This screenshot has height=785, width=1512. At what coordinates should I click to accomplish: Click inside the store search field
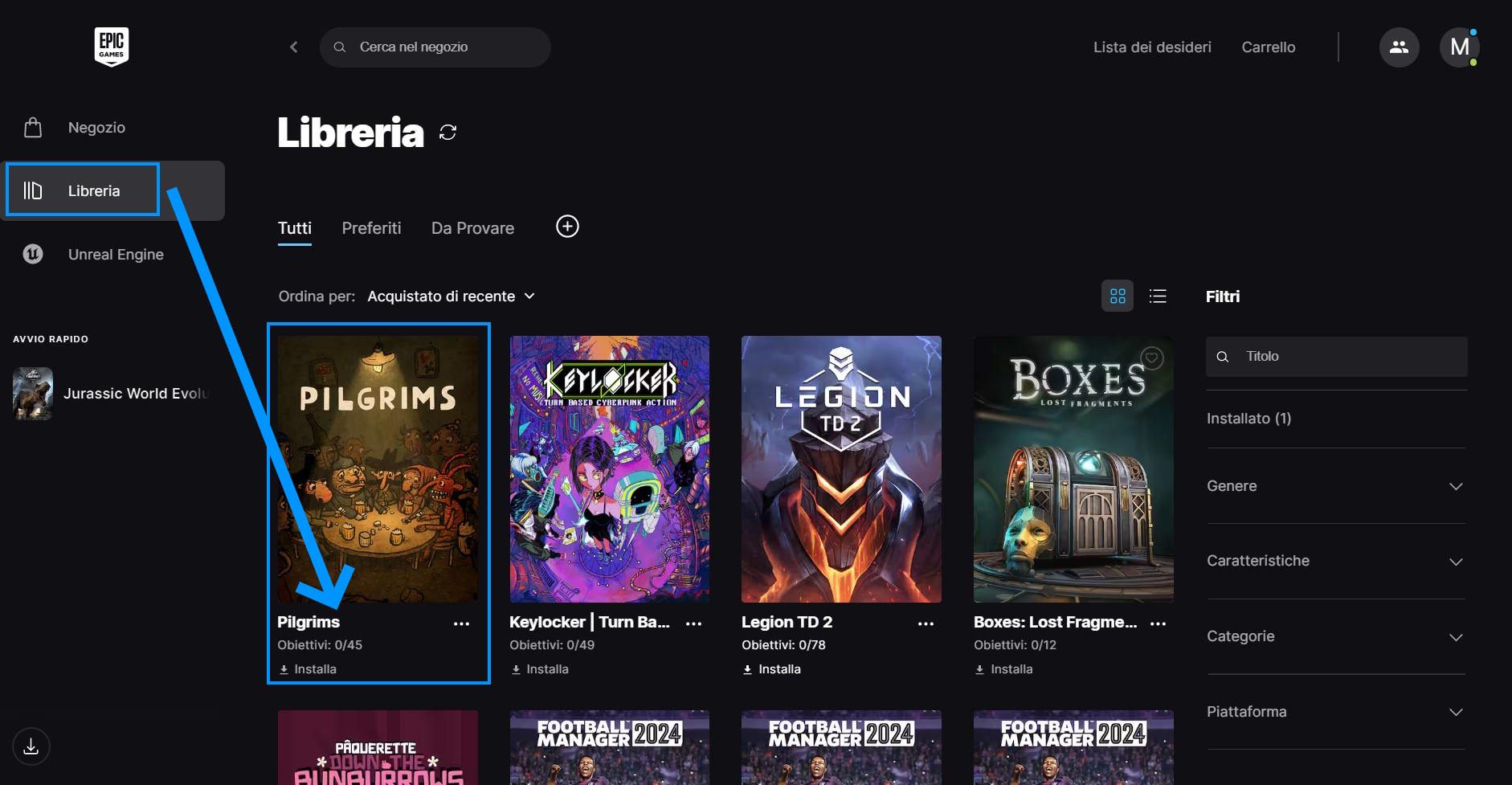click(435, 47)
